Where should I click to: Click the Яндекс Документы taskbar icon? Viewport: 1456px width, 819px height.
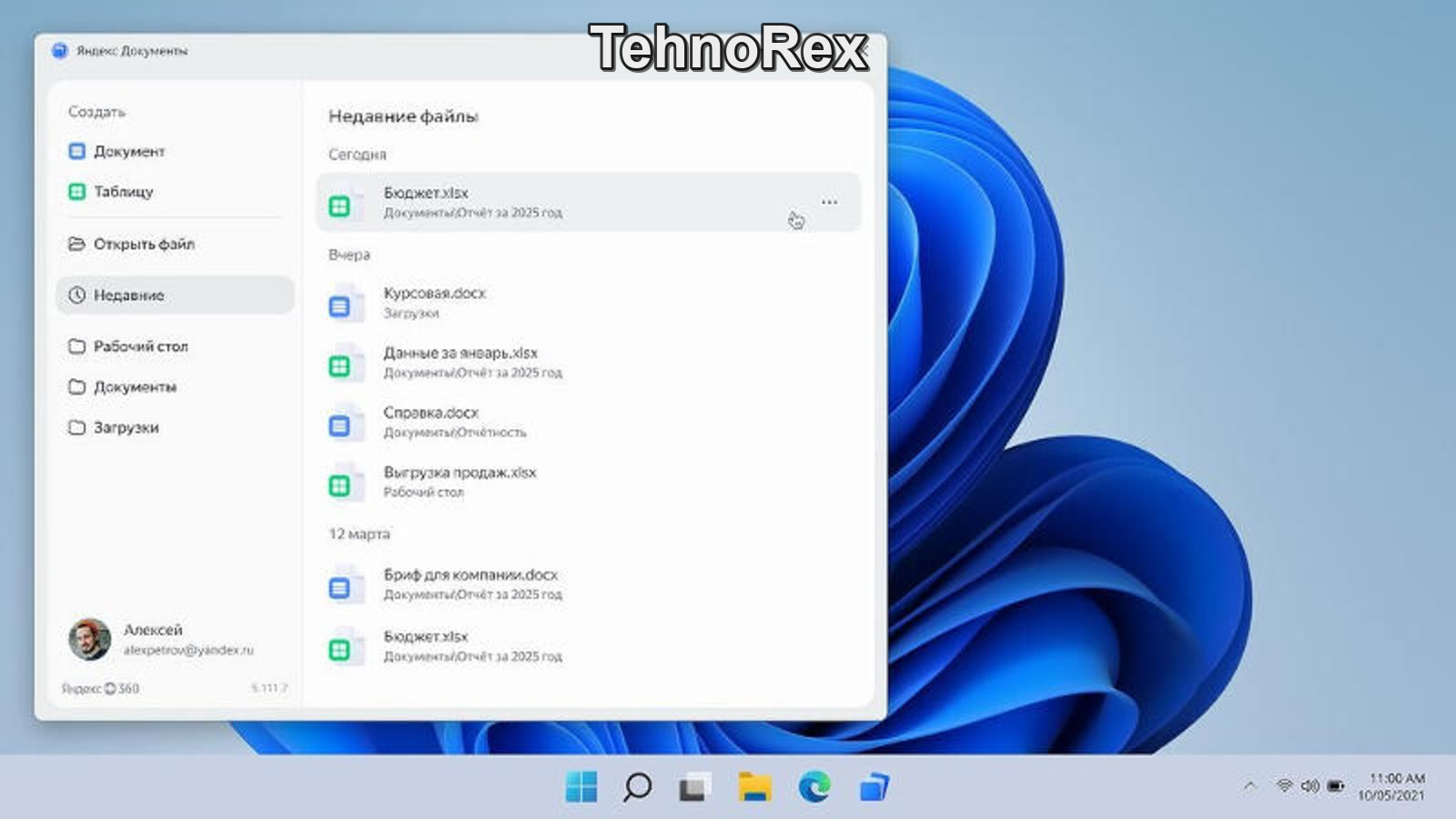(874, 786)
